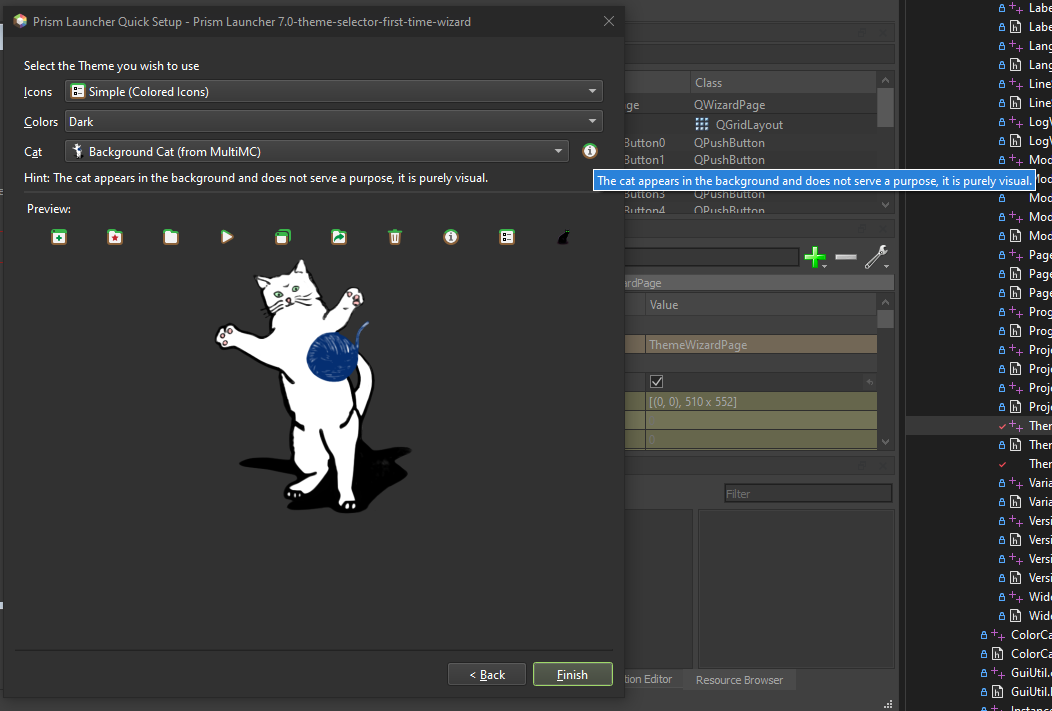Click the reset arrow on the checkbox property row
Screen dimensions: 1052x711
(870, 382)
